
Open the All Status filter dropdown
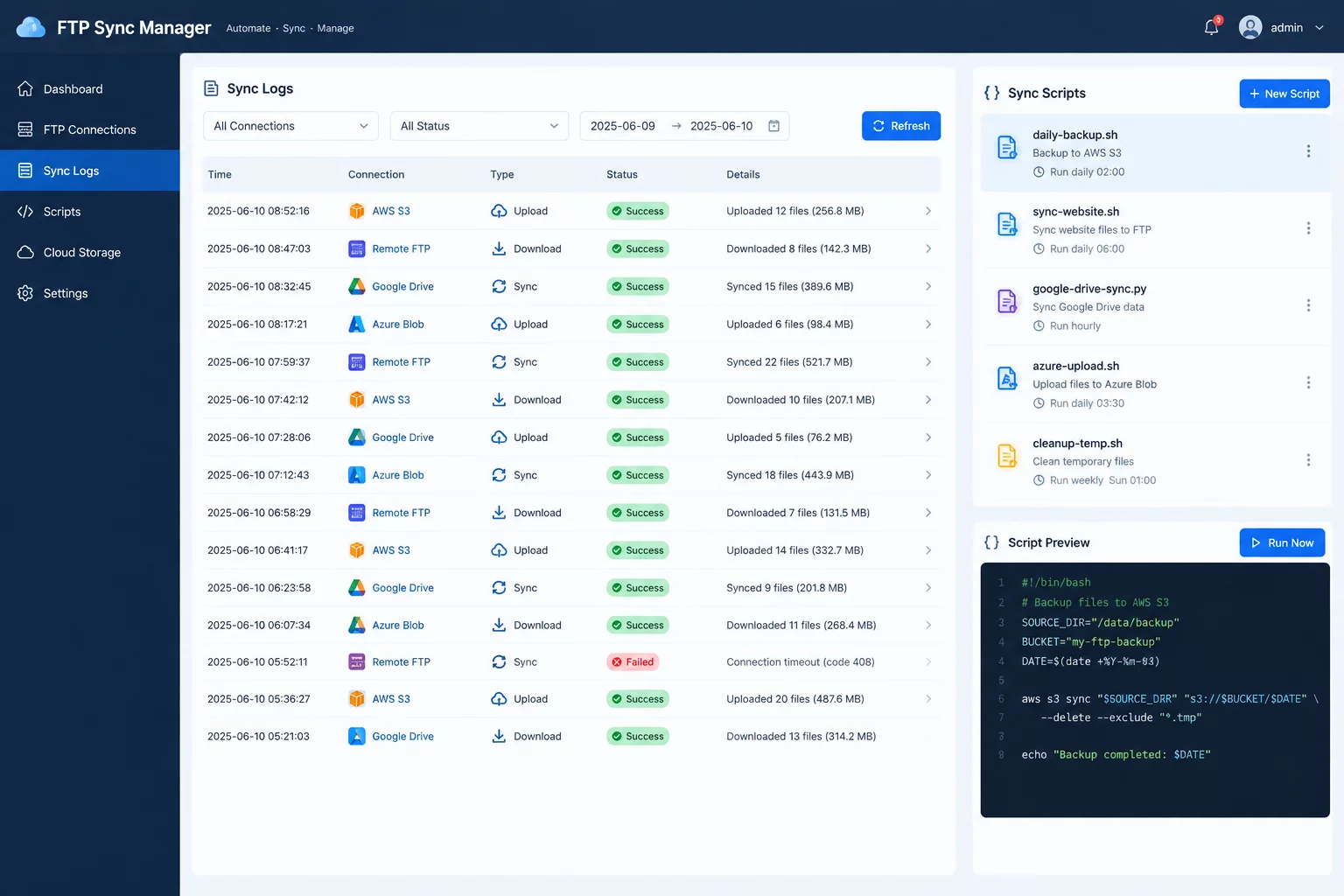tap(479, 126)
